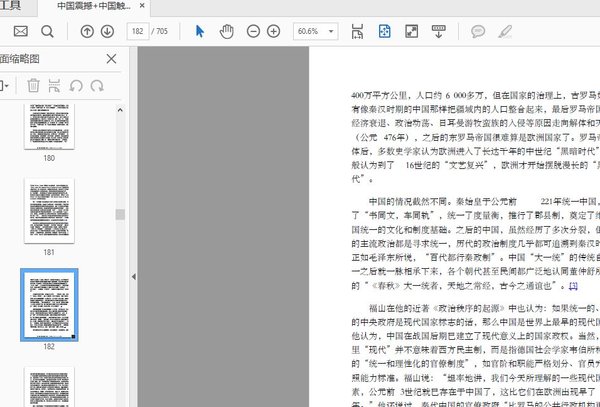600x407 pixels.
Task: Enter full screen mode icon
Action: 411,31
